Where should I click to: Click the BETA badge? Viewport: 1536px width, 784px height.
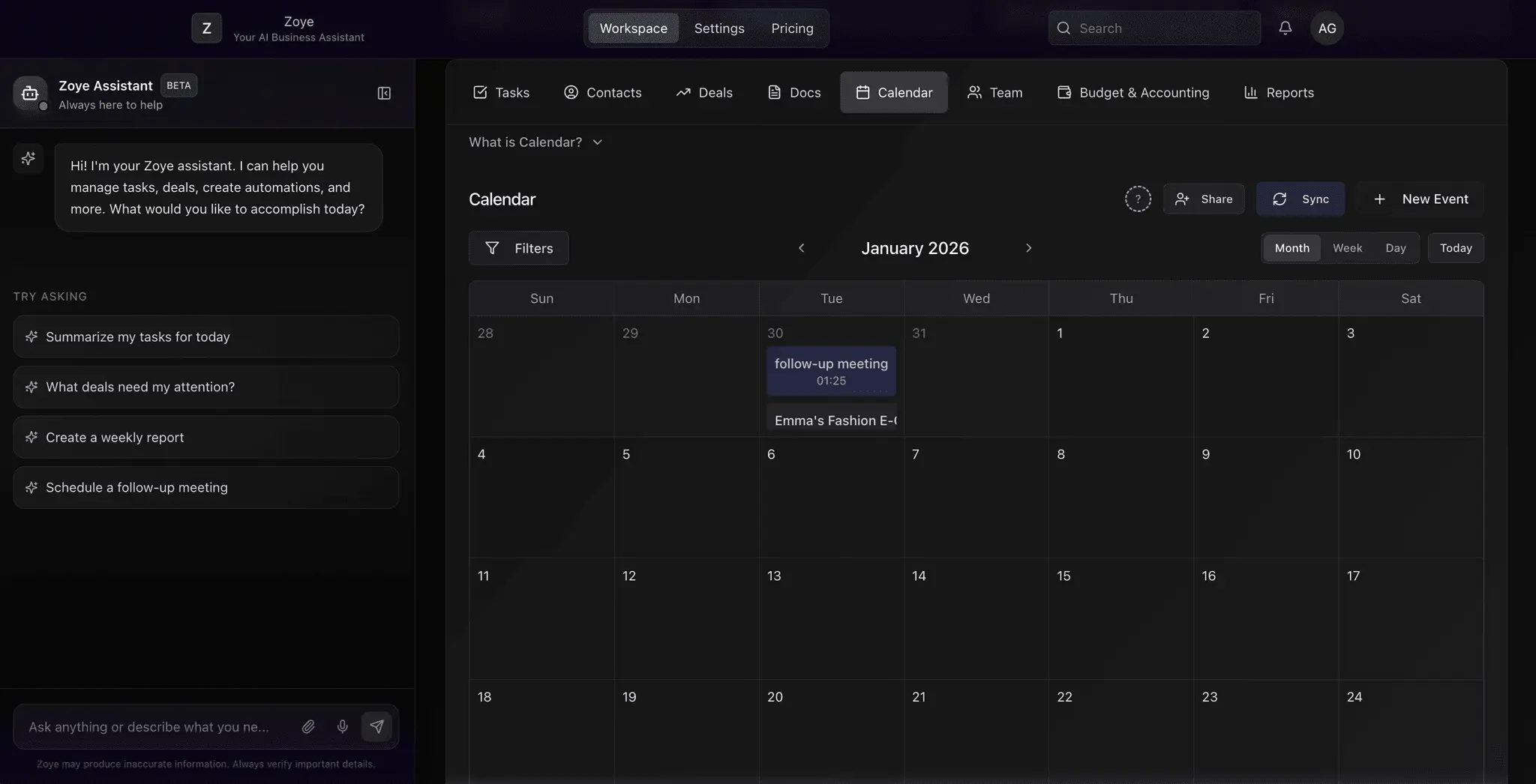coord(178,85)
